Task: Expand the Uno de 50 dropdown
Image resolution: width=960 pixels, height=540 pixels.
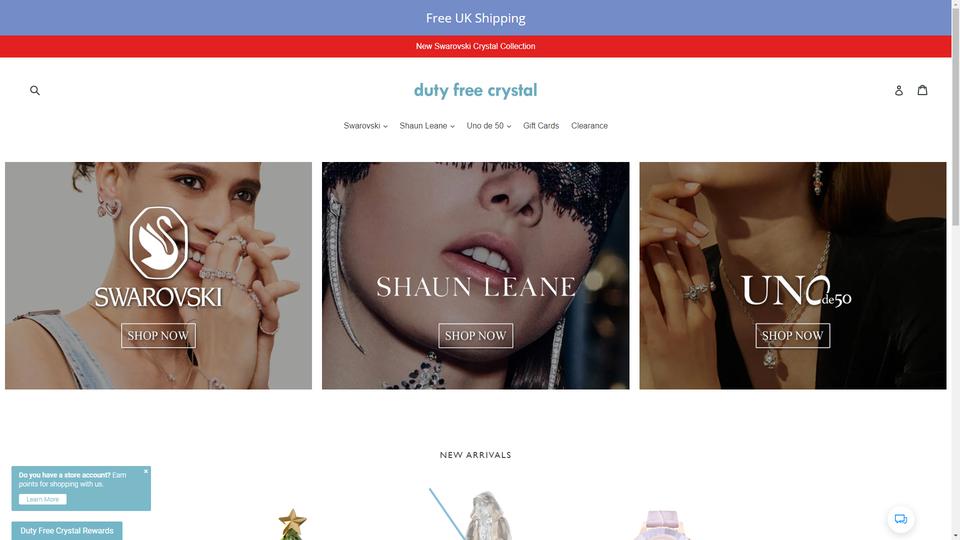Action: tap(489, 126)
